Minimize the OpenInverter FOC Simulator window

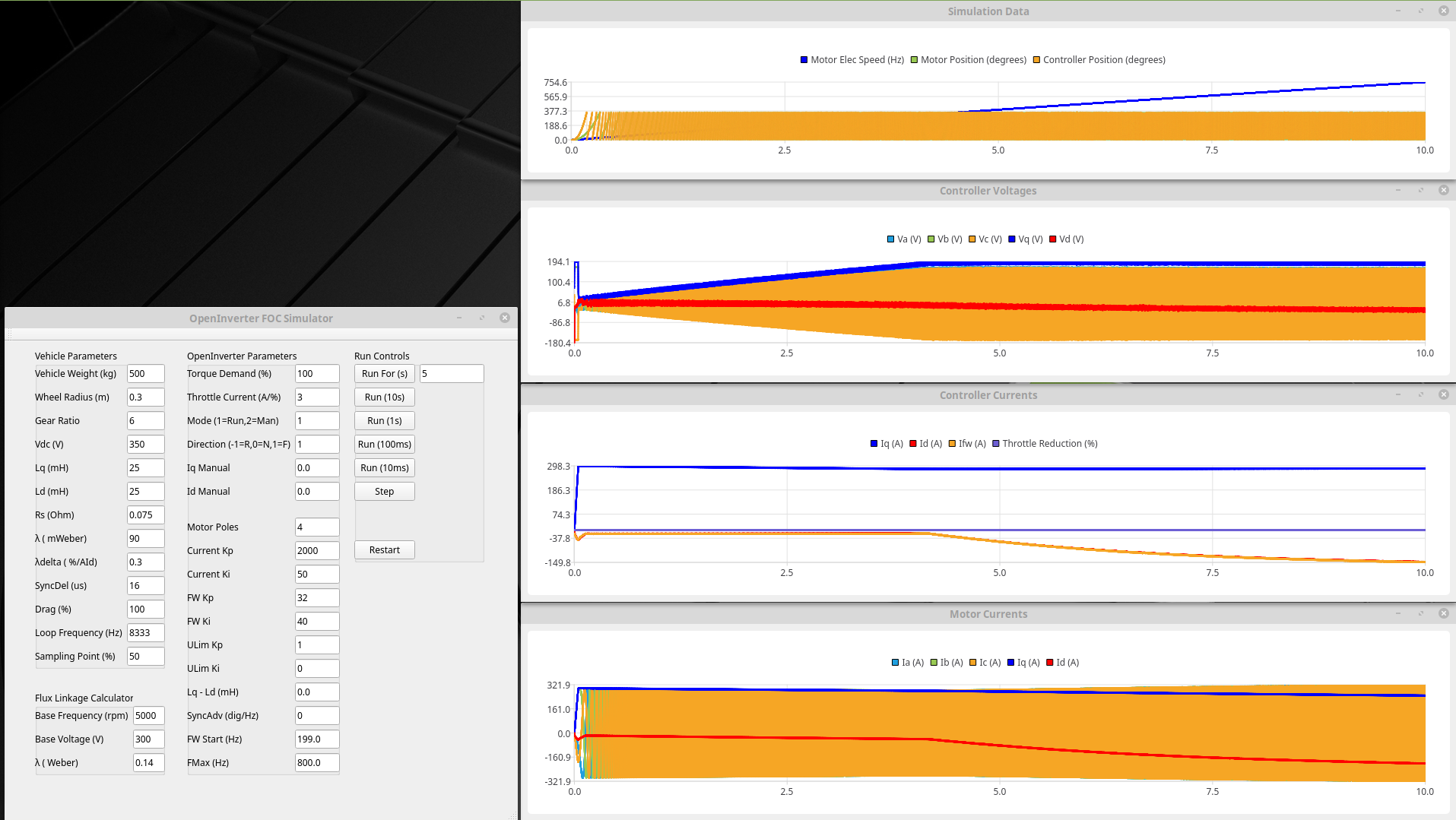pos(459,318)
